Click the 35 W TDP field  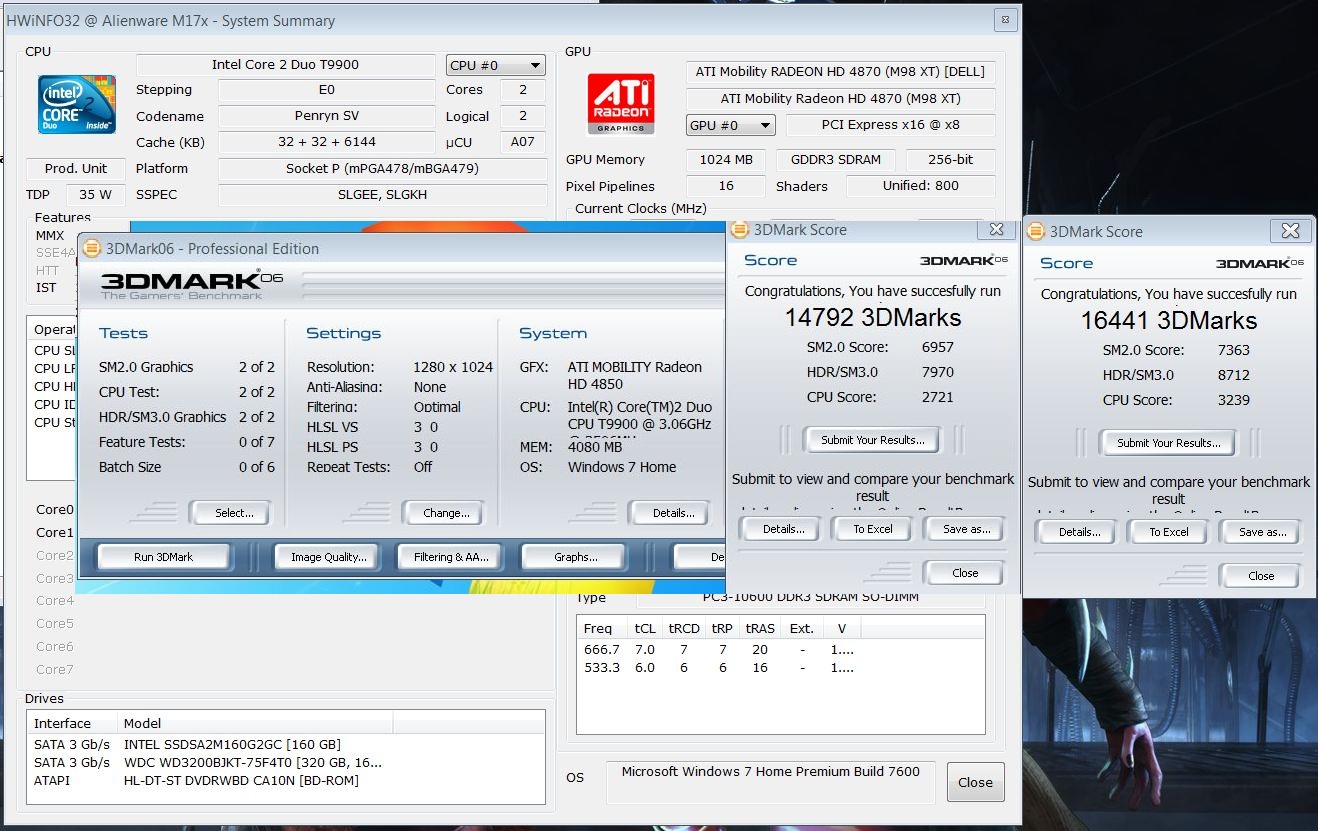point(96,195)
